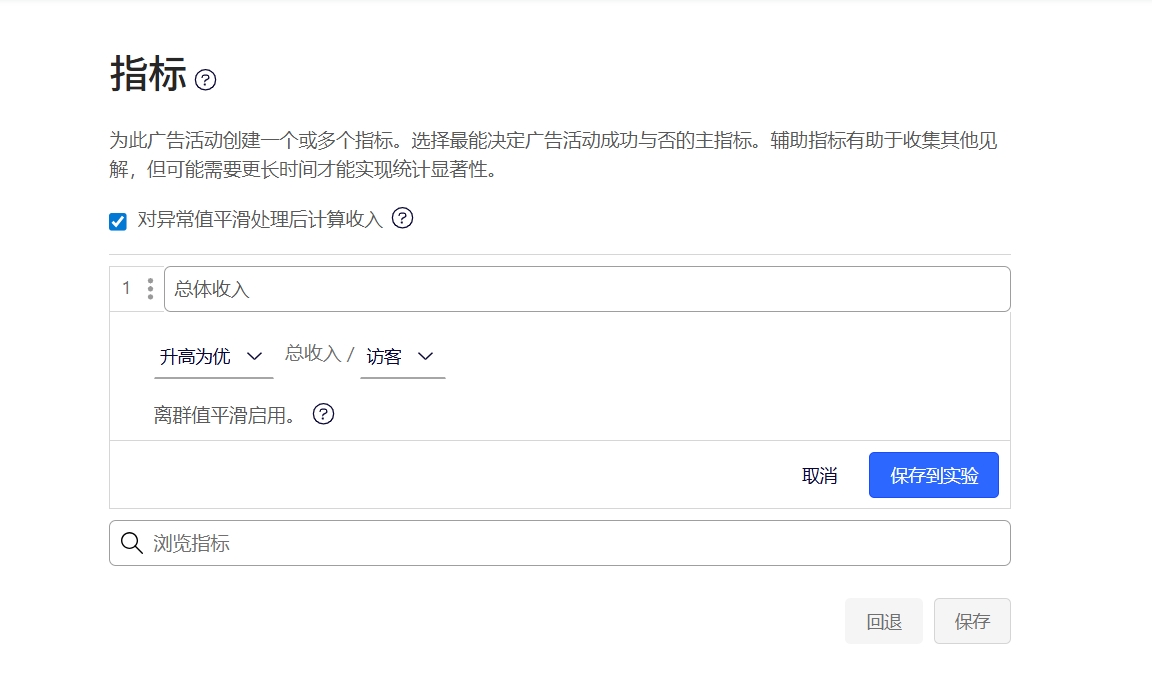Click the magnifier icon in 浏览指标 search
The height and width of the screenshot is (681, 1152).
[132, 543]
